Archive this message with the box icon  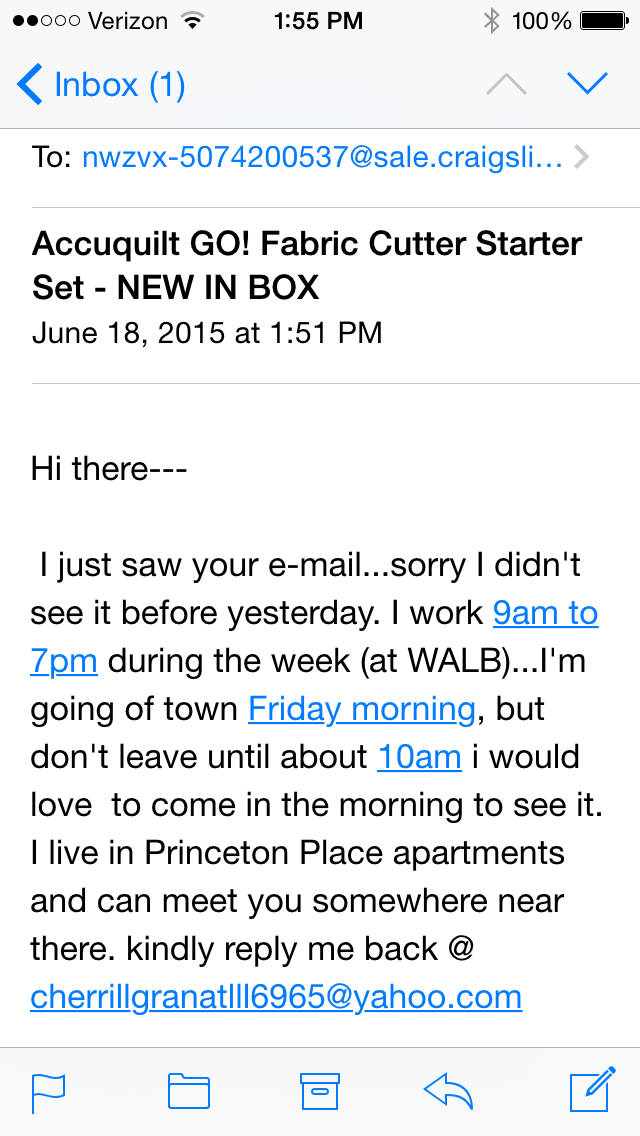320,1091
